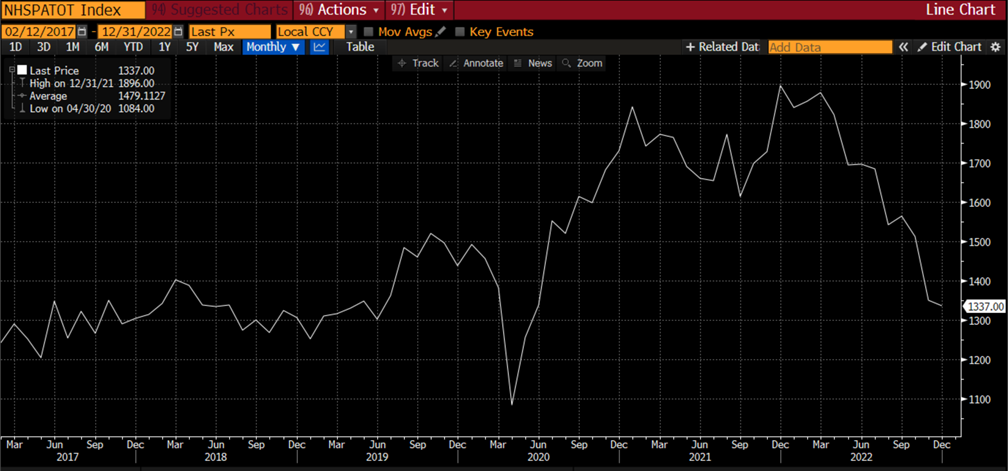Click the double-chevron collapse panel icon
1008x471 pixels.
904,47
